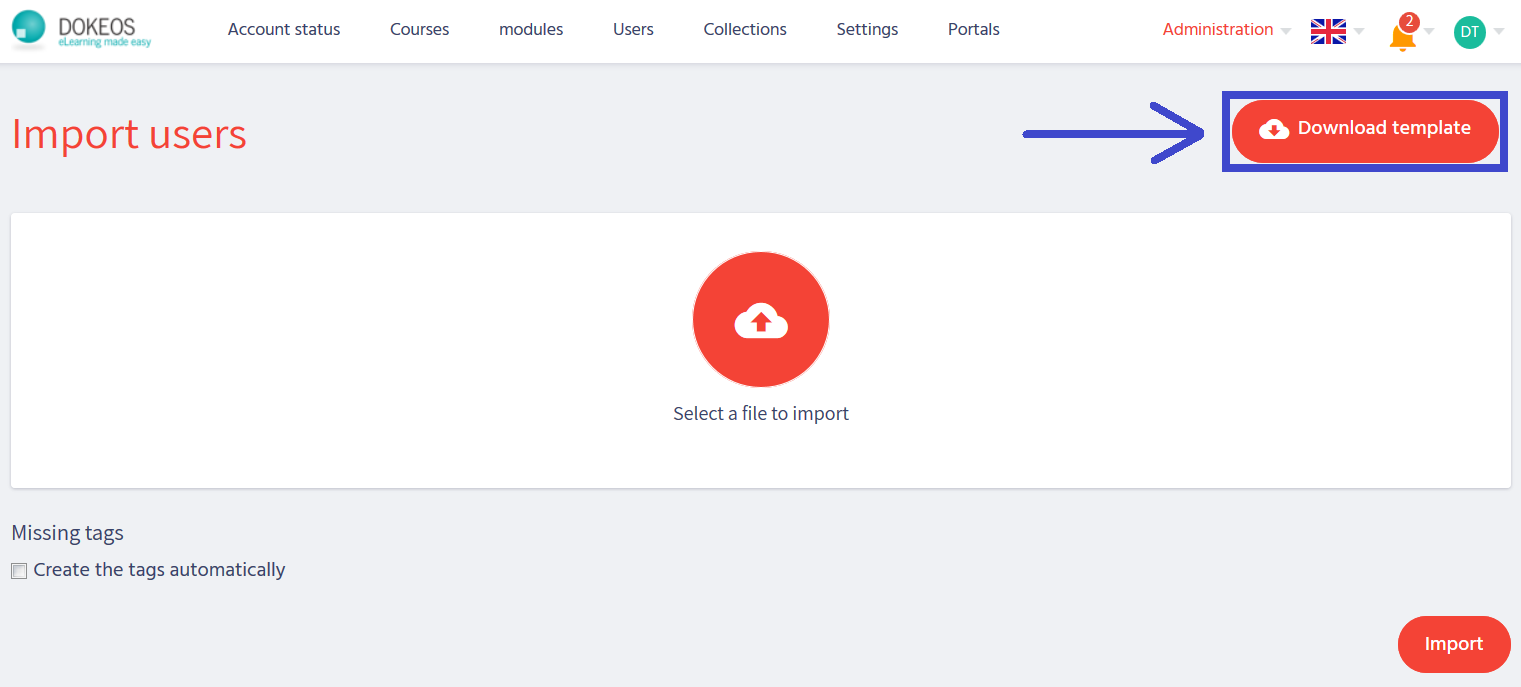Open the Users menu

[633, 30]
